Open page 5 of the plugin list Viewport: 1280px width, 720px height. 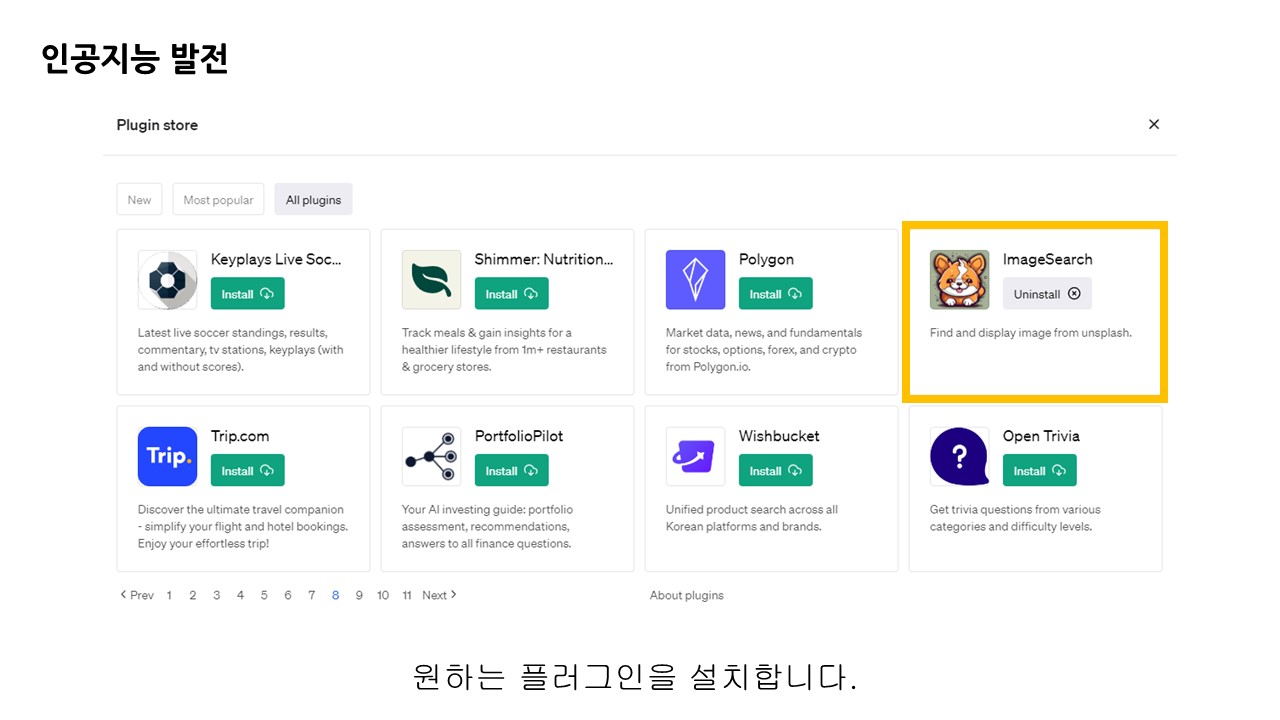tap(264, 595)
